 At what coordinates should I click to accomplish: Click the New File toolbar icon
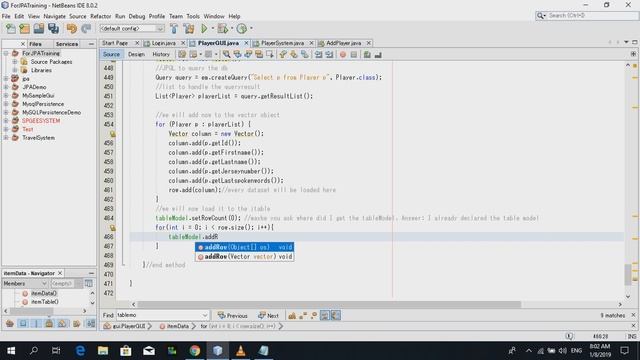coord(11,29)
